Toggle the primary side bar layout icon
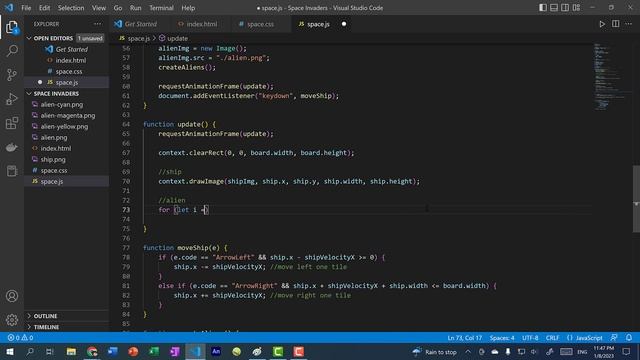Image resolution: width=640 pixels, height=360 pixels. 543,8
